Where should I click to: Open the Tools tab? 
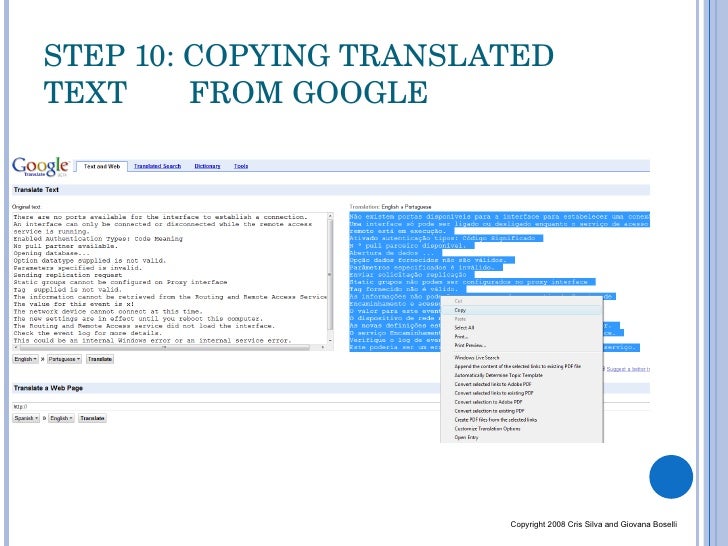click(240, 166)
